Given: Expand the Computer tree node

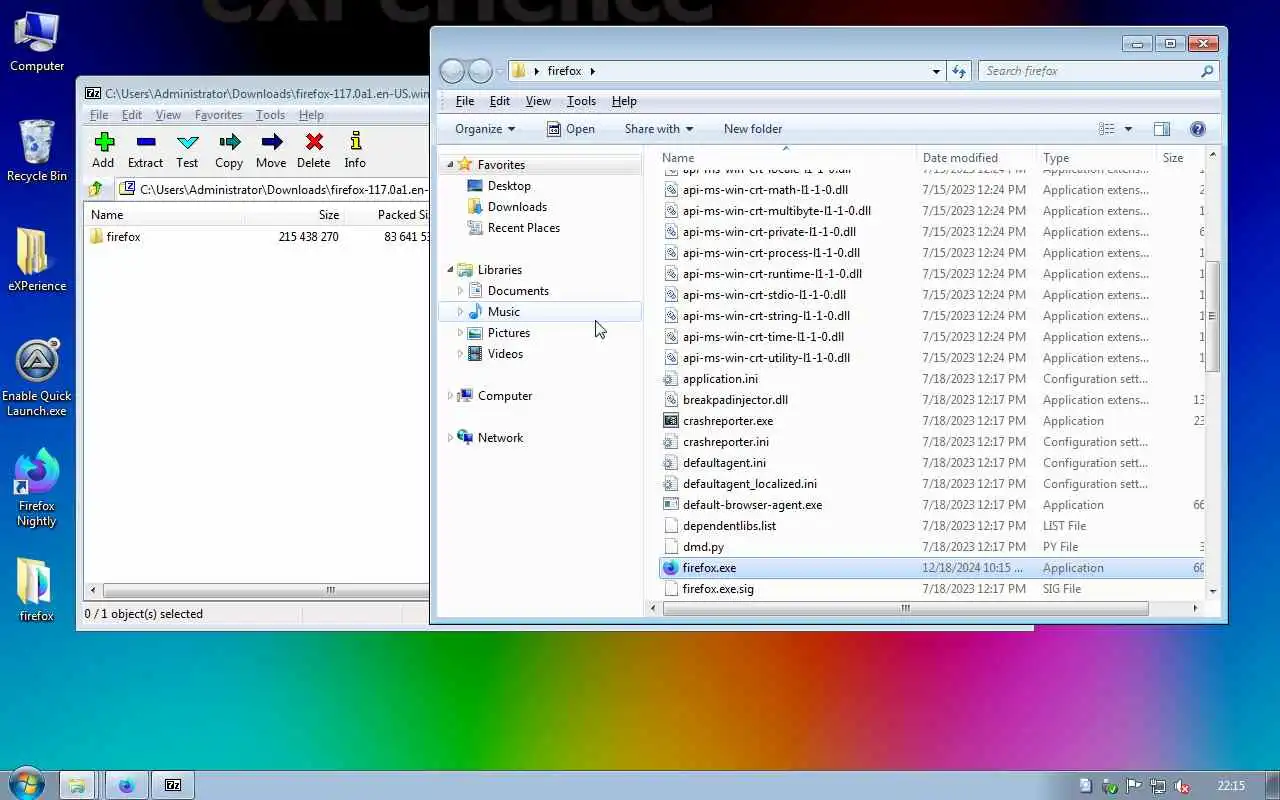Looking at the screenshot, I should [x=450, y=396].
